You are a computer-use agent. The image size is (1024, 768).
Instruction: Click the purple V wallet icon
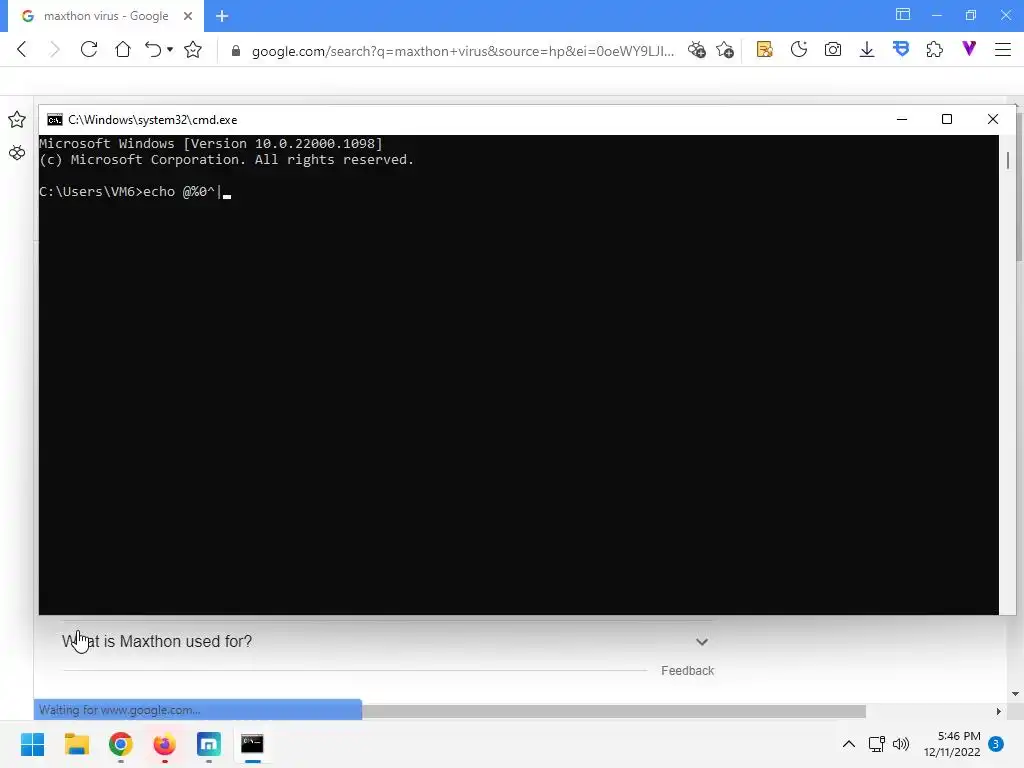pyautogui.click(x=969, y=48)
